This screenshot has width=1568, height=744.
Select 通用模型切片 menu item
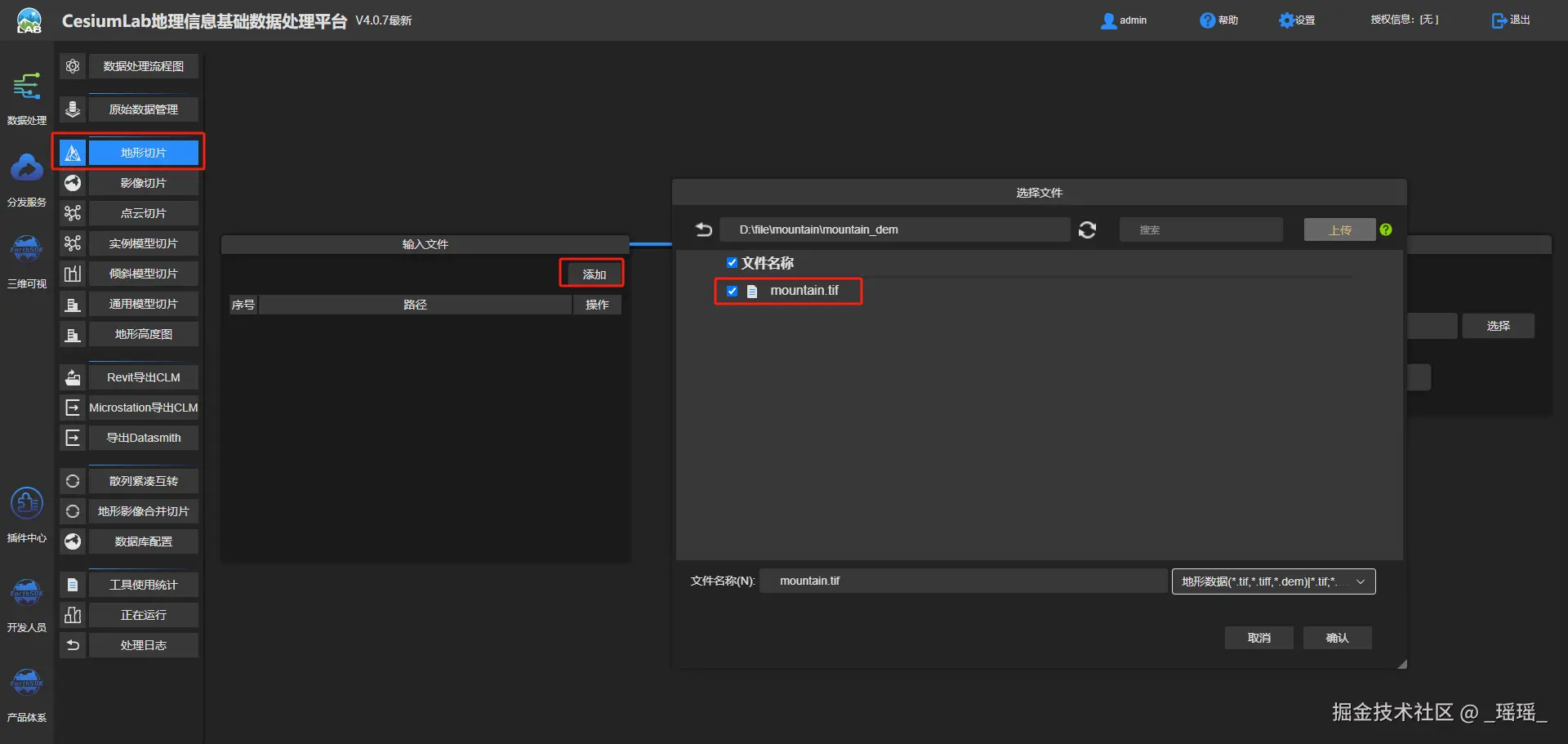coord(144,304)
